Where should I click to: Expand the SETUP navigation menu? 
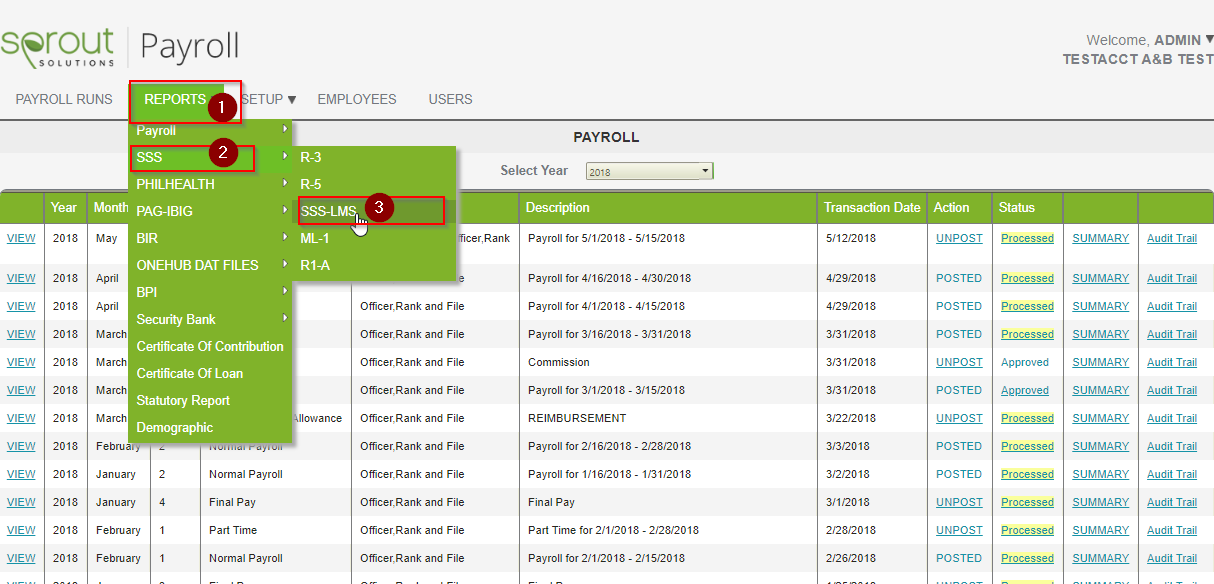269,99
